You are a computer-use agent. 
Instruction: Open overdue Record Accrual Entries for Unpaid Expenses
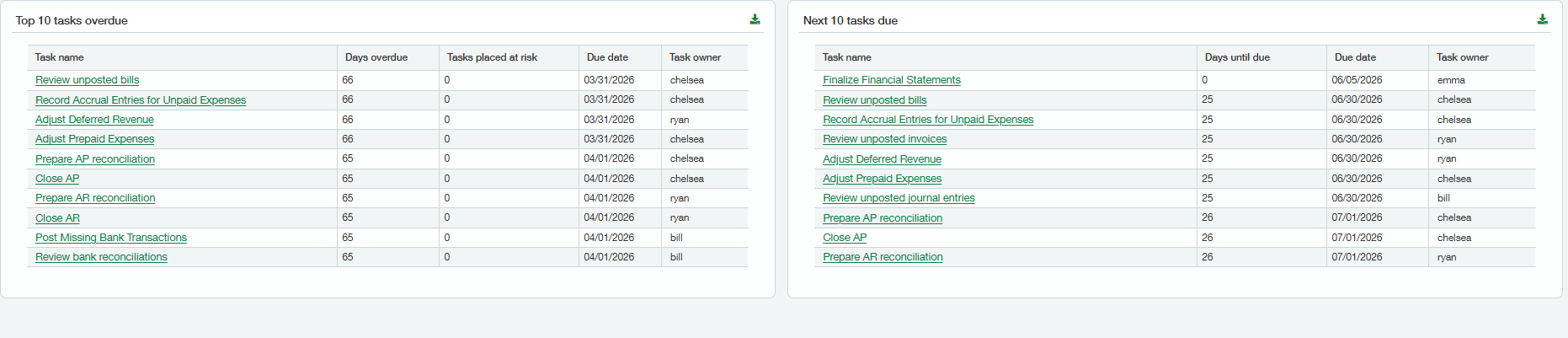click(141, 99)
